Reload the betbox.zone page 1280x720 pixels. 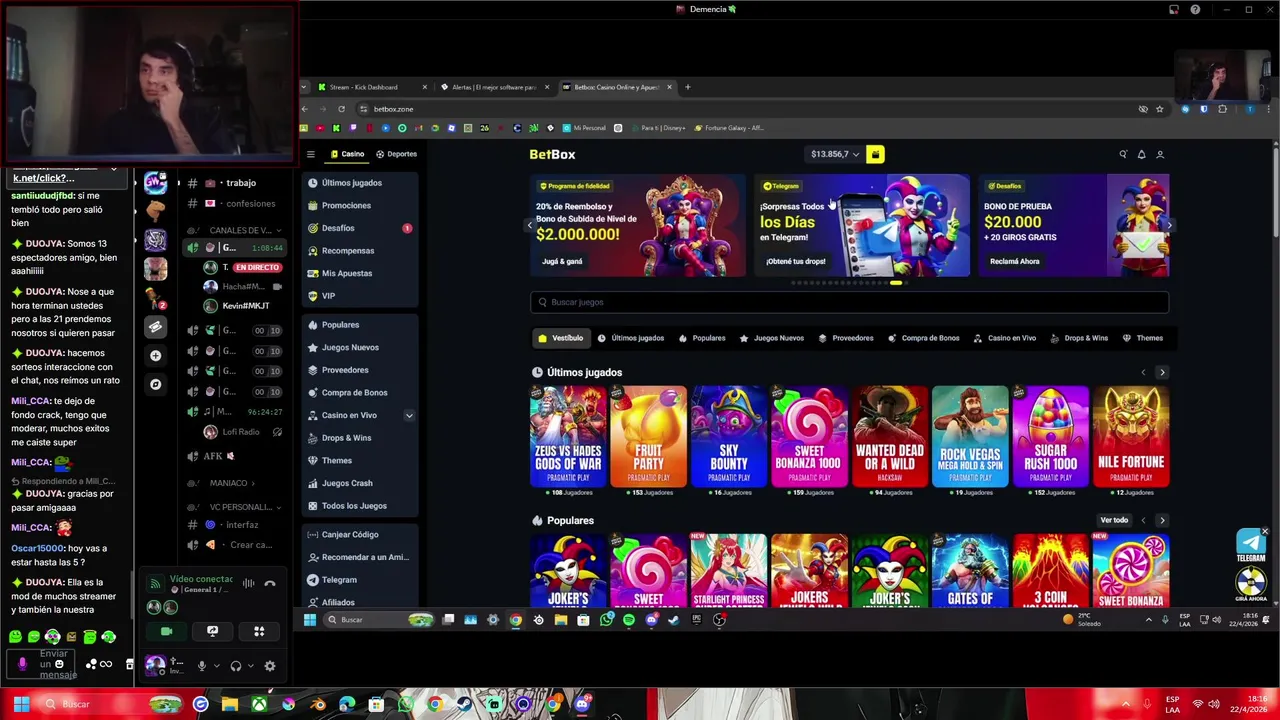[341, 109]
